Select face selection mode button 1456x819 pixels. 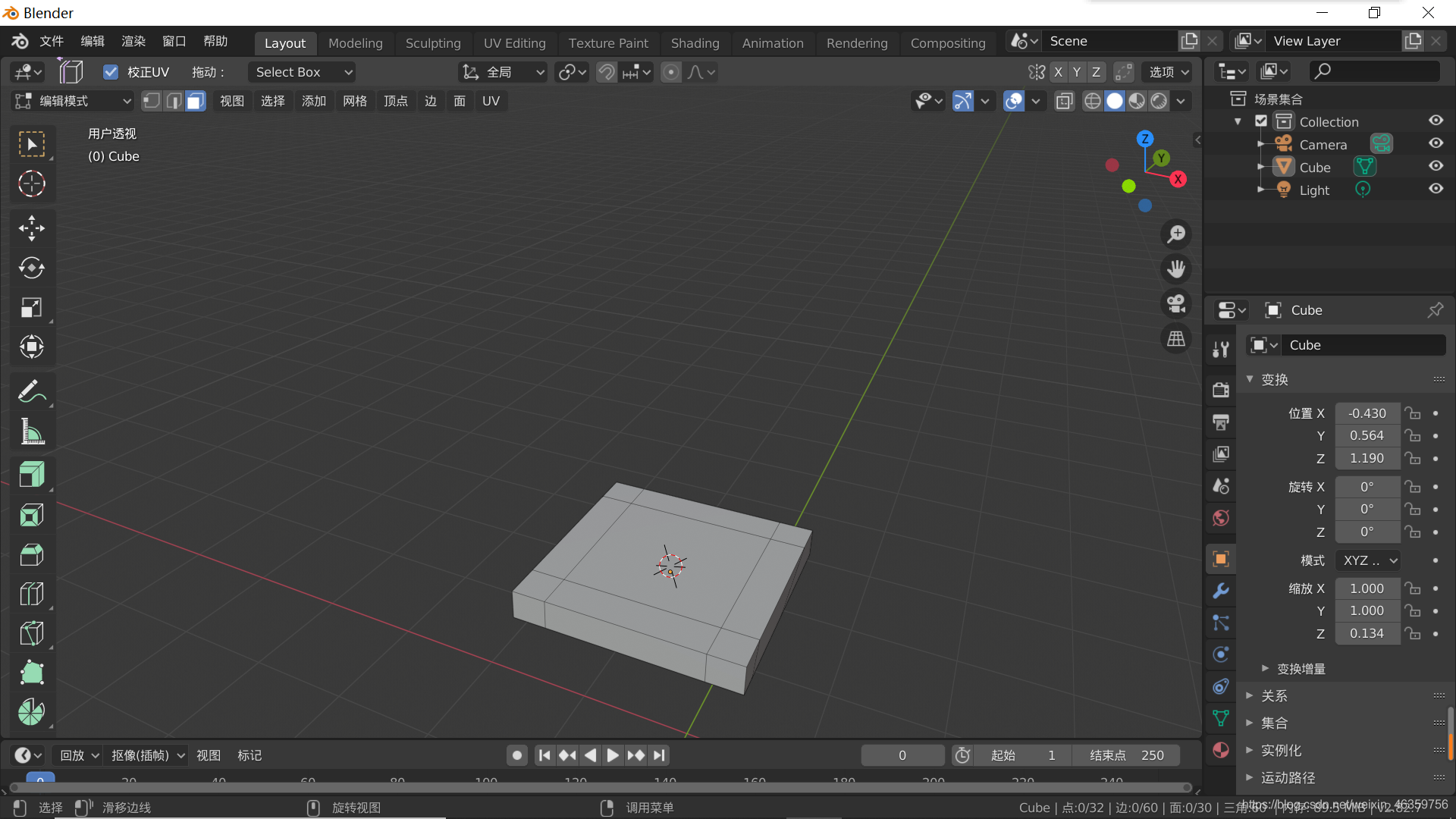pyautogui.click(x=196, y=101)
